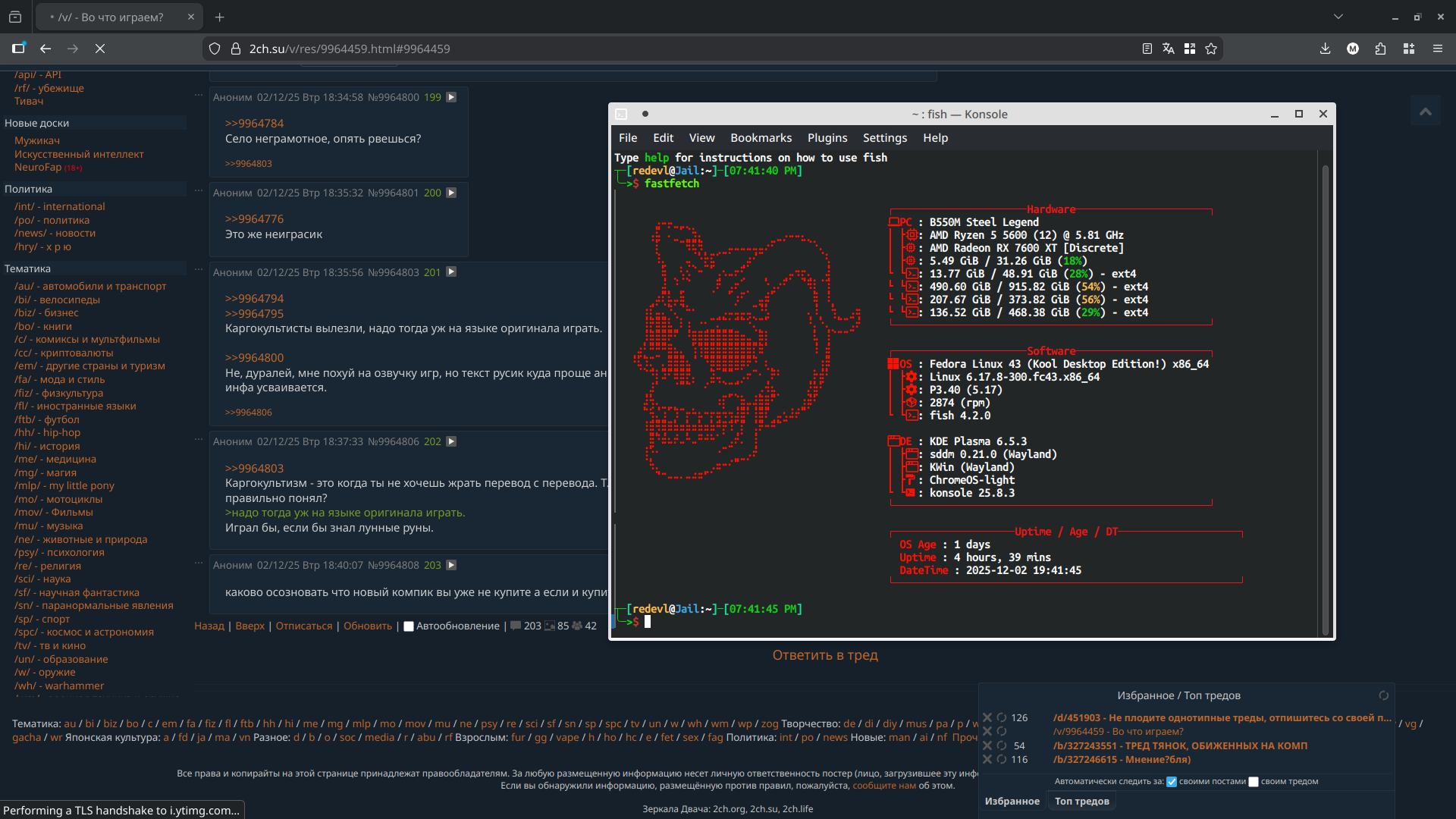
Task: Uncheck auto-follow своими постами
Action: coord(1172,782)
